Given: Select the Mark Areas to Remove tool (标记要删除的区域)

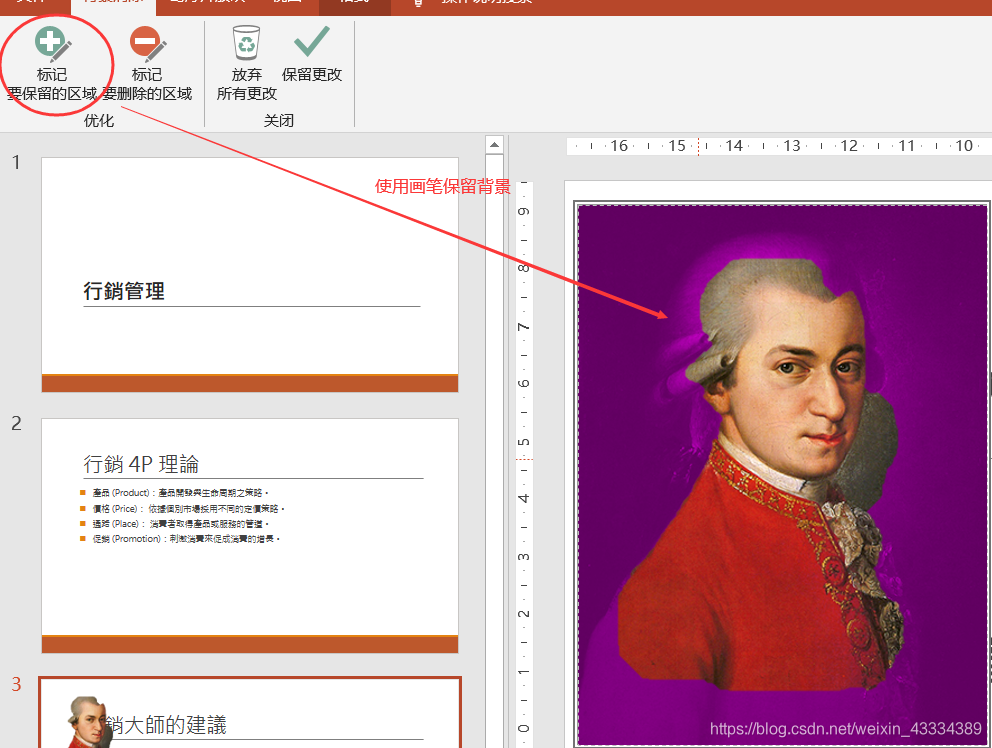Looking at the screenshot, I should tap(147, 64).
